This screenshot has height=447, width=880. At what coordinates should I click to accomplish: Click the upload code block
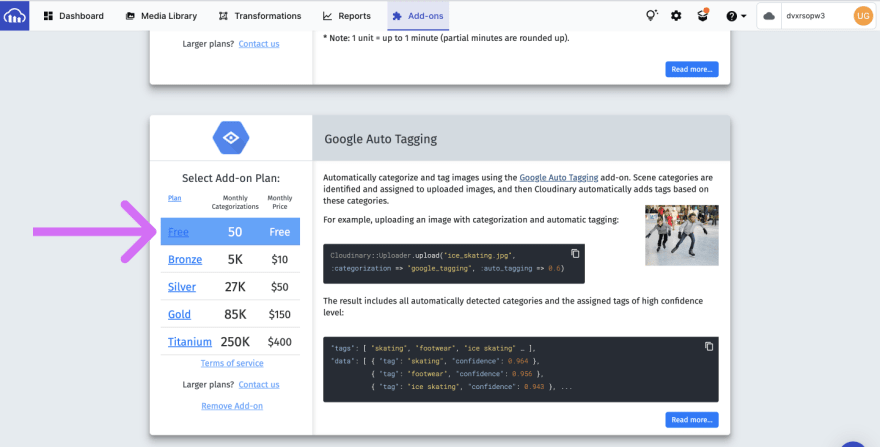(453, 263)
